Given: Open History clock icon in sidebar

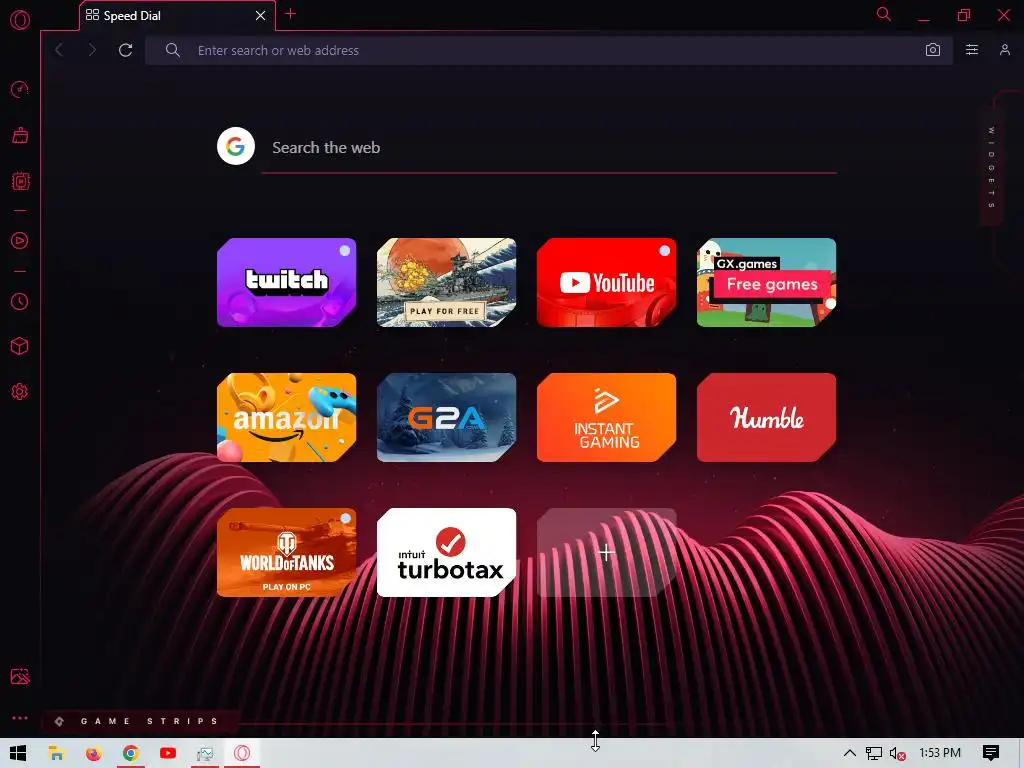Looking at the screenshot, I should pyautogui.click(x=20, y=301).
